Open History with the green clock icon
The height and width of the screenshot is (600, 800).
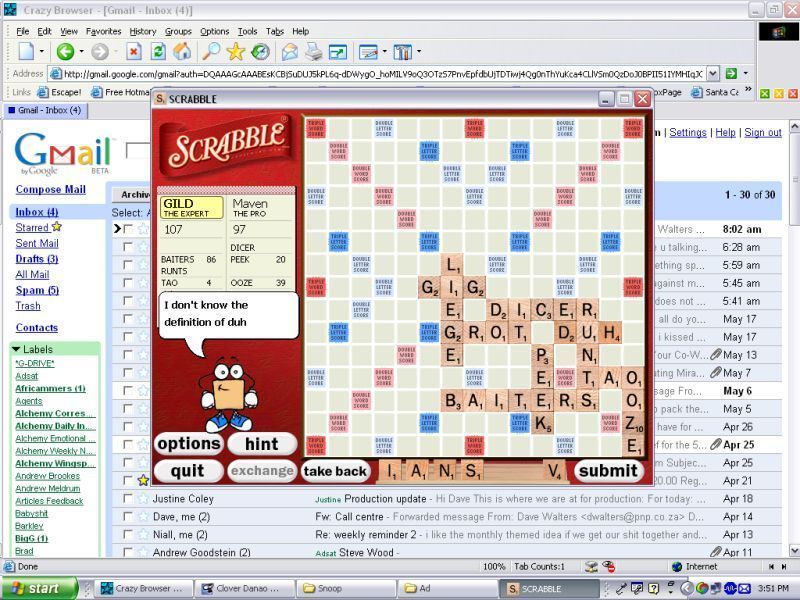pyautogui.click(x=260, y=52)
